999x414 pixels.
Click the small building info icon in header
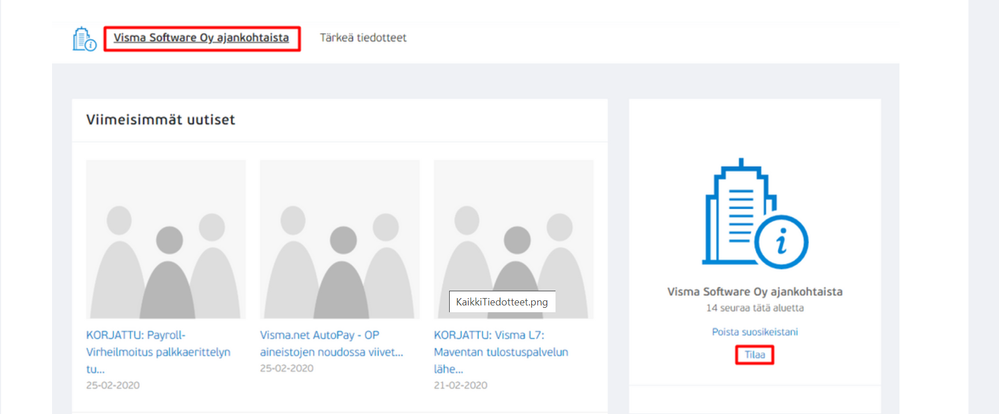coord(84,39)
